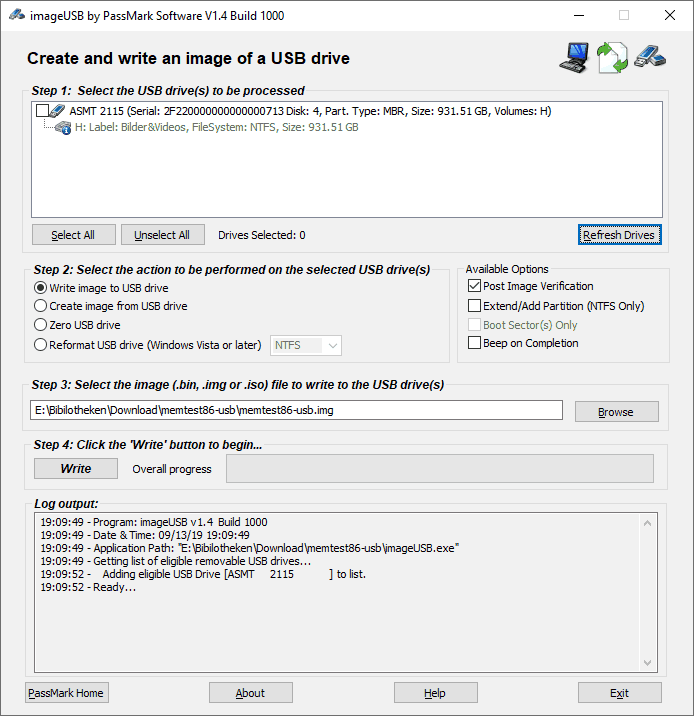This screenshot has width=694, height=716.
Task: Click the 'Date & Time' log line
Action: [x=145, y=535]
